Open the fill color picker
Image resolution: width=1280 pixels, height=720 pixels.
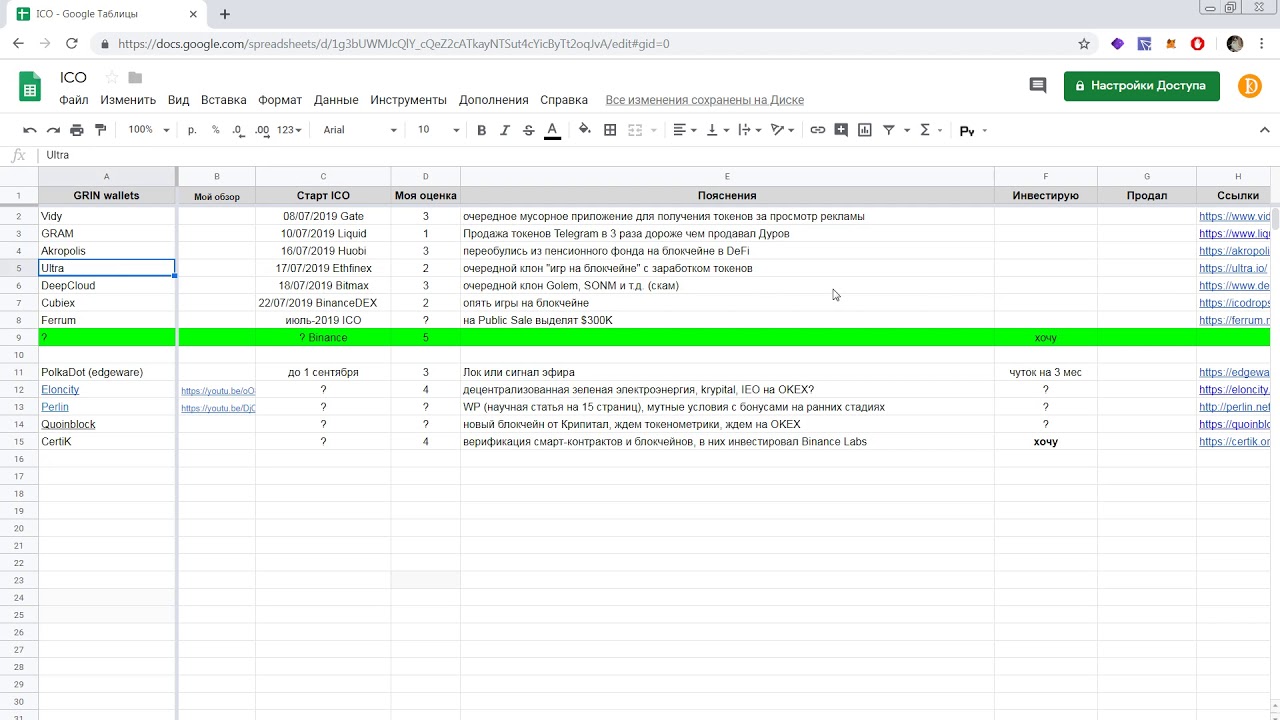585,130
